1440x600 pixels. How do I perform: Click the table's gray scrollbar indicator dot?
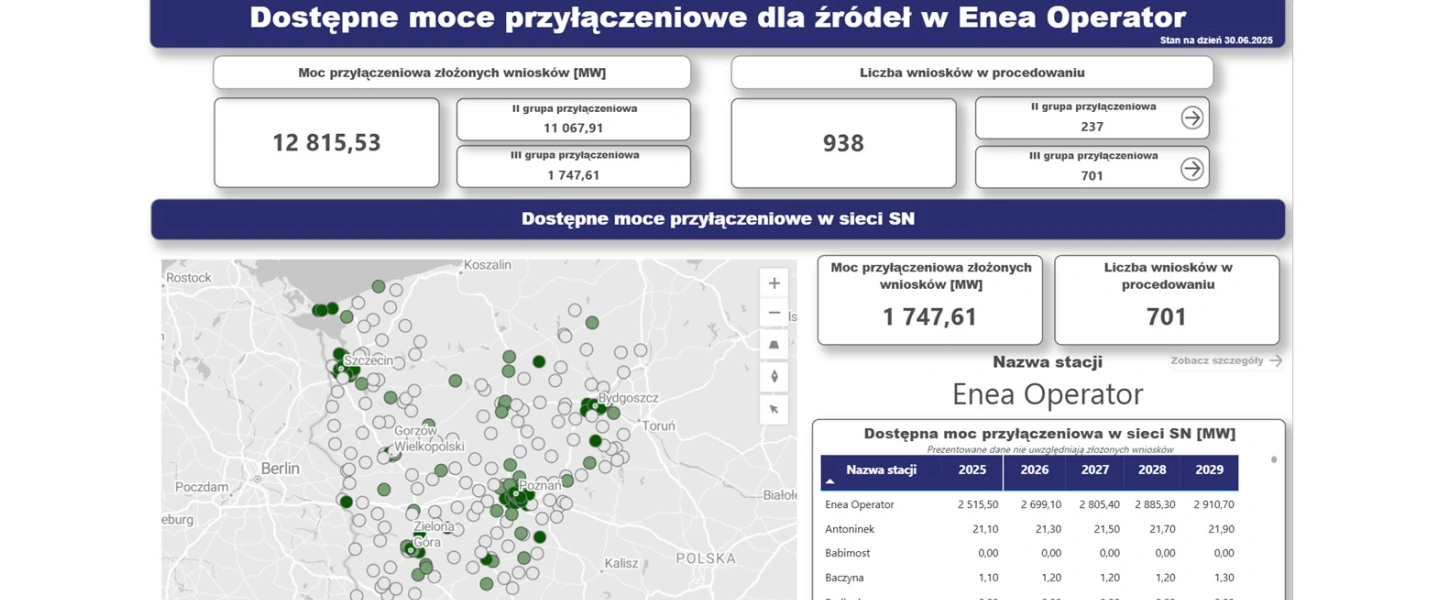(x=1272, y=458)
